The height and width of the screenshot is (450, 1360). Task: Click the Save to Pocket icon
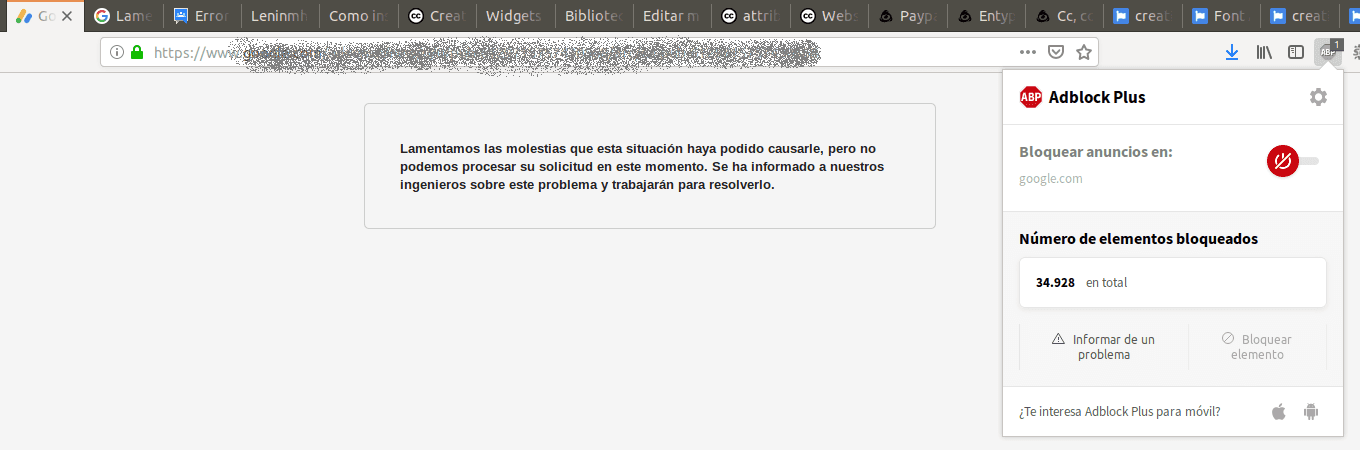(x=1056, y=52)
